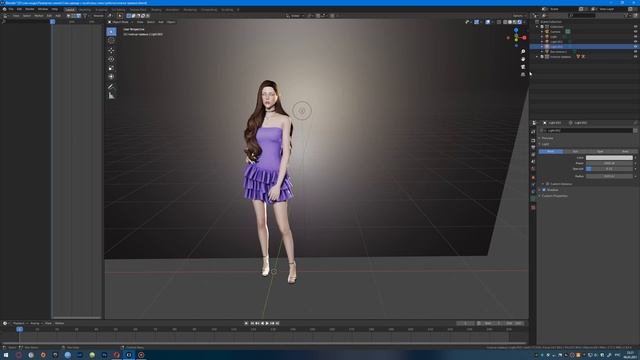Open the orange Object properties tab icon
The width and height of the screenshot is (640, 360).
point(533,178)
